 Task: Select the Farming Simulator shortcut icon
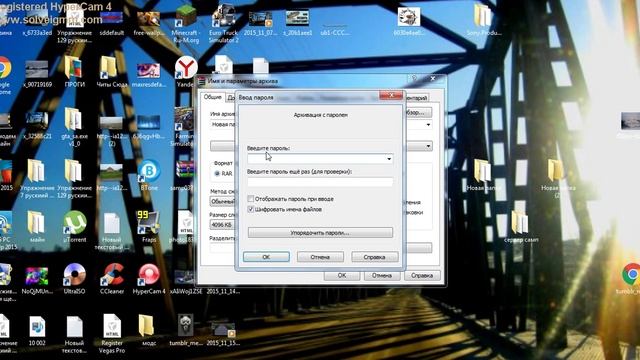(184, 120)
